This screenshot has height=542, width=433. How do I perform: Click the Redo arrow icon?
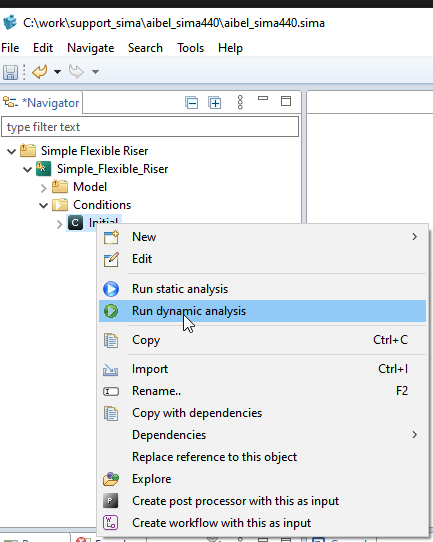pyautogui.click(x=76, y=72)
